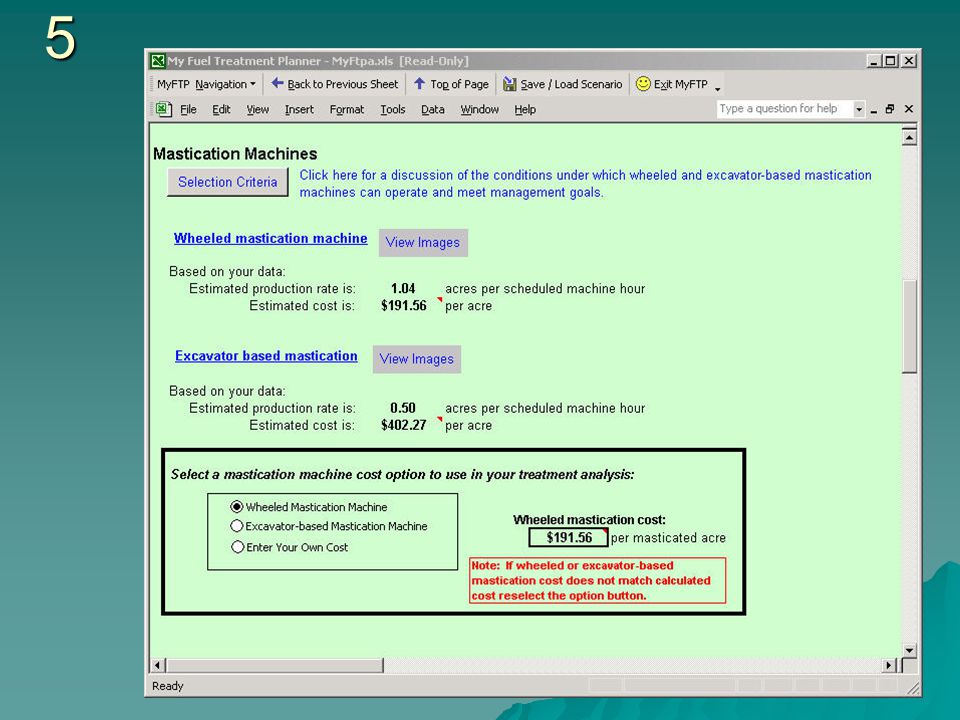Click the smiley Exit MyFTP button
The image size is (960, 720).
tap(672, 84)
